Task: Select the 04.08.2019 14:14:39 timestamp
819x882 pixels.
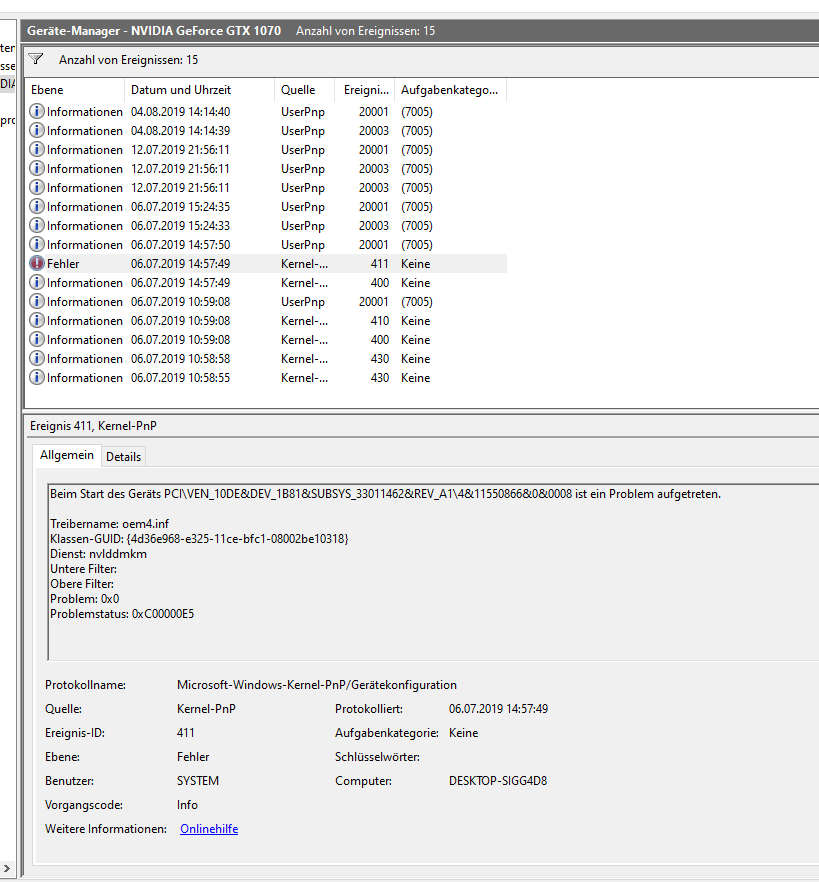Action: point(181,130)
